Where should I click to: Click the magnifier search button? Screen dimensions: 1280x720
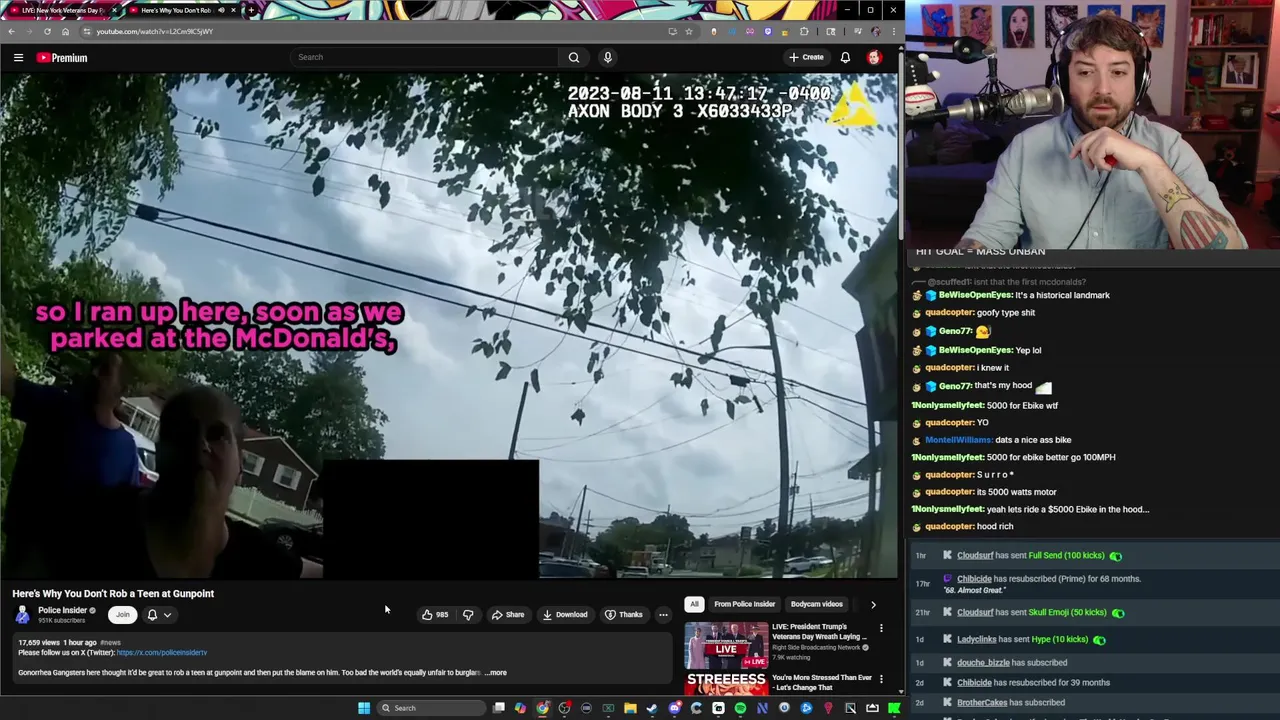tap(574, 57)
